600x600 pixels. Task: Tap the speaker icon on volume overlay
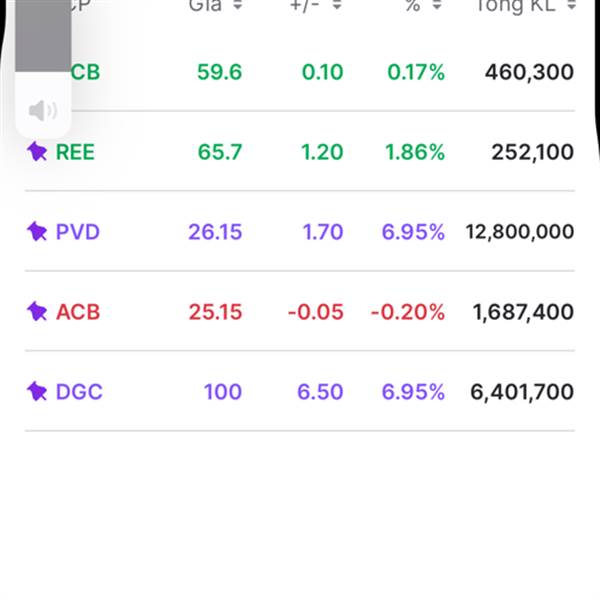click(x=43, y=110)
